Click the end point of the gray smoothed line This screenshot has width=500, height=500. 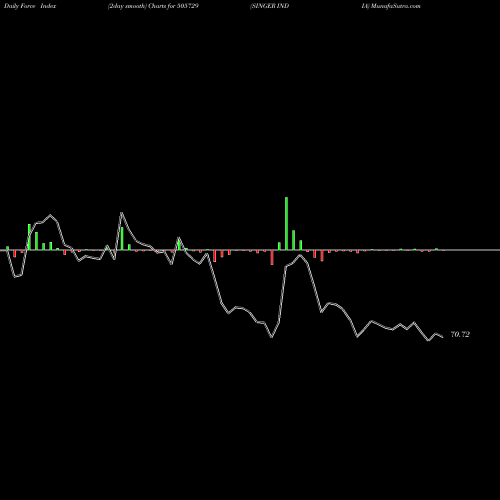pyautogui.click(x=442, y=337)
